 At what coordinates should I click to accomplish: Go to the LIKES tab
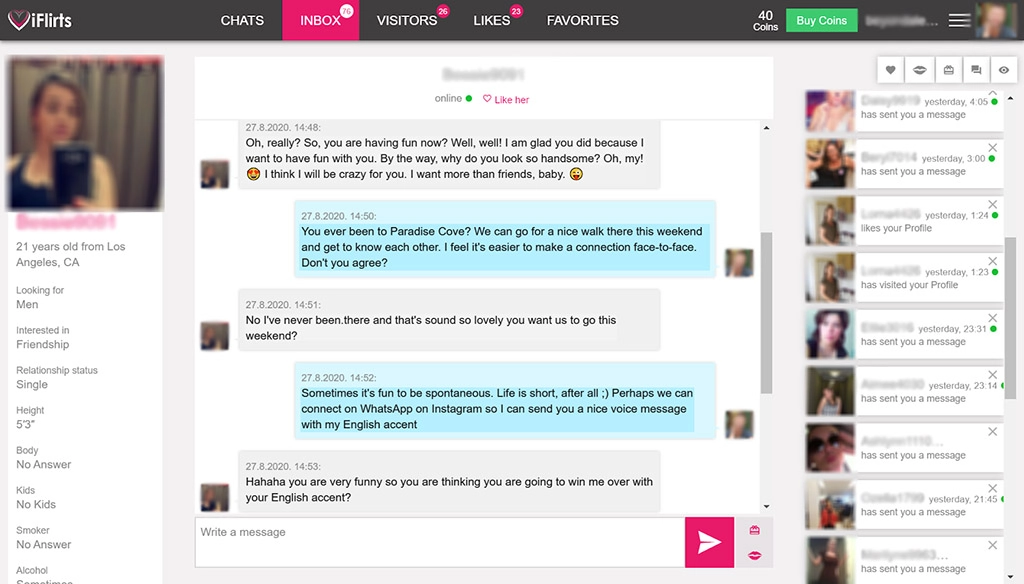click(491, 20)
